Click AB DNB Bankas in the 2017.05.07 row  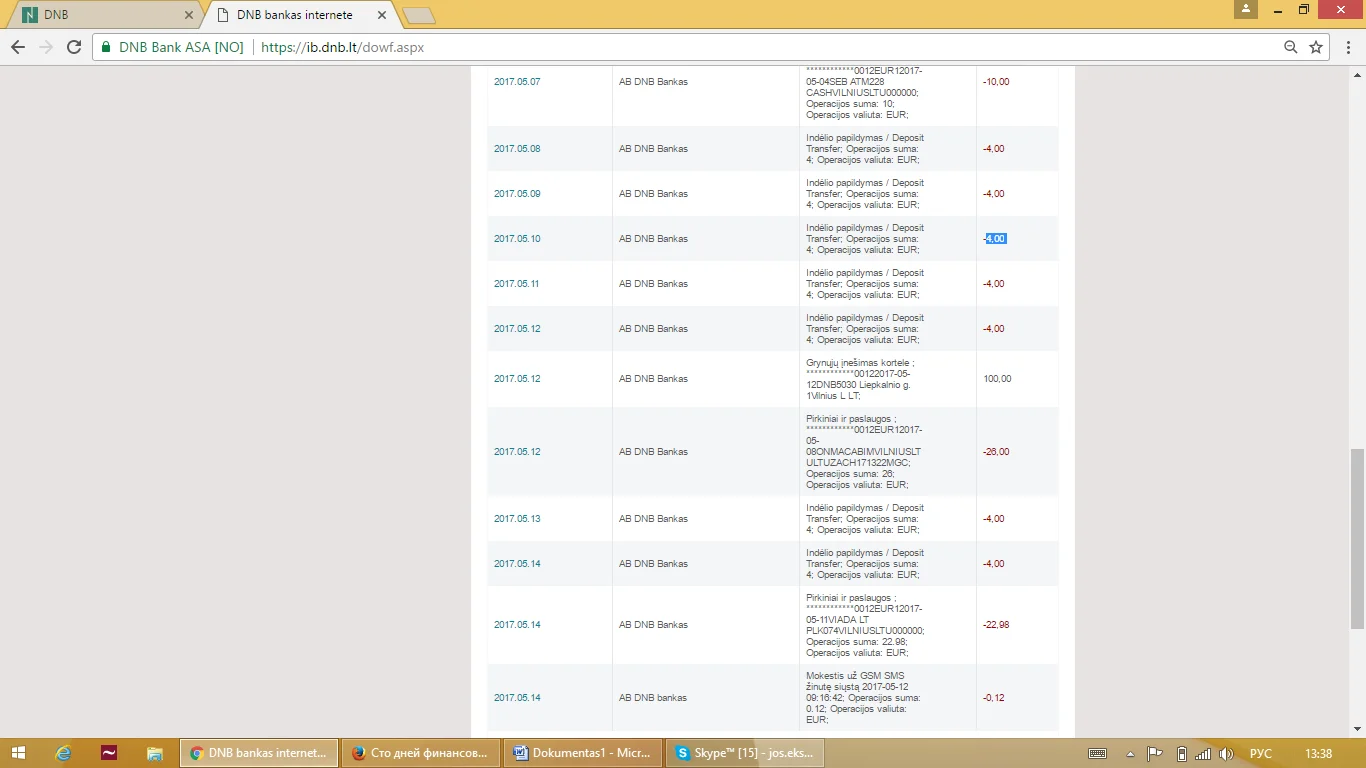[653, 82]
